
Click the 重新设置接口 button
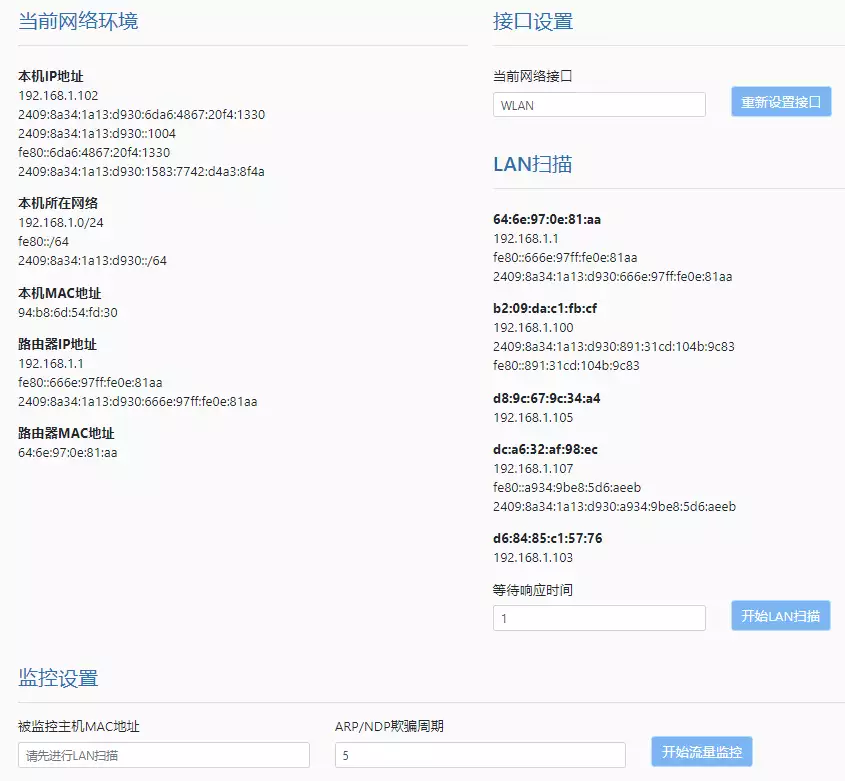pos(781,102)
